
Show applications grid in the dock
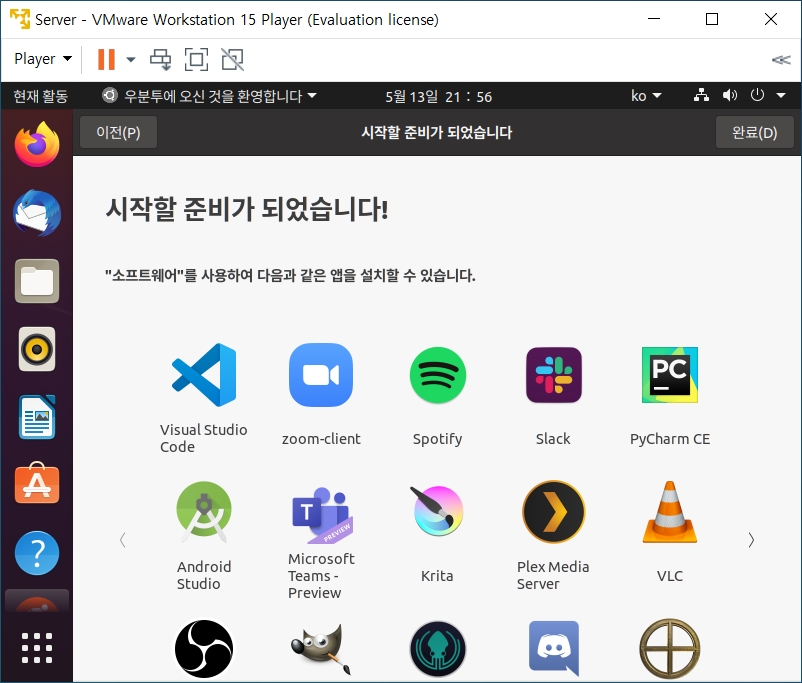[x=37, y=648]
